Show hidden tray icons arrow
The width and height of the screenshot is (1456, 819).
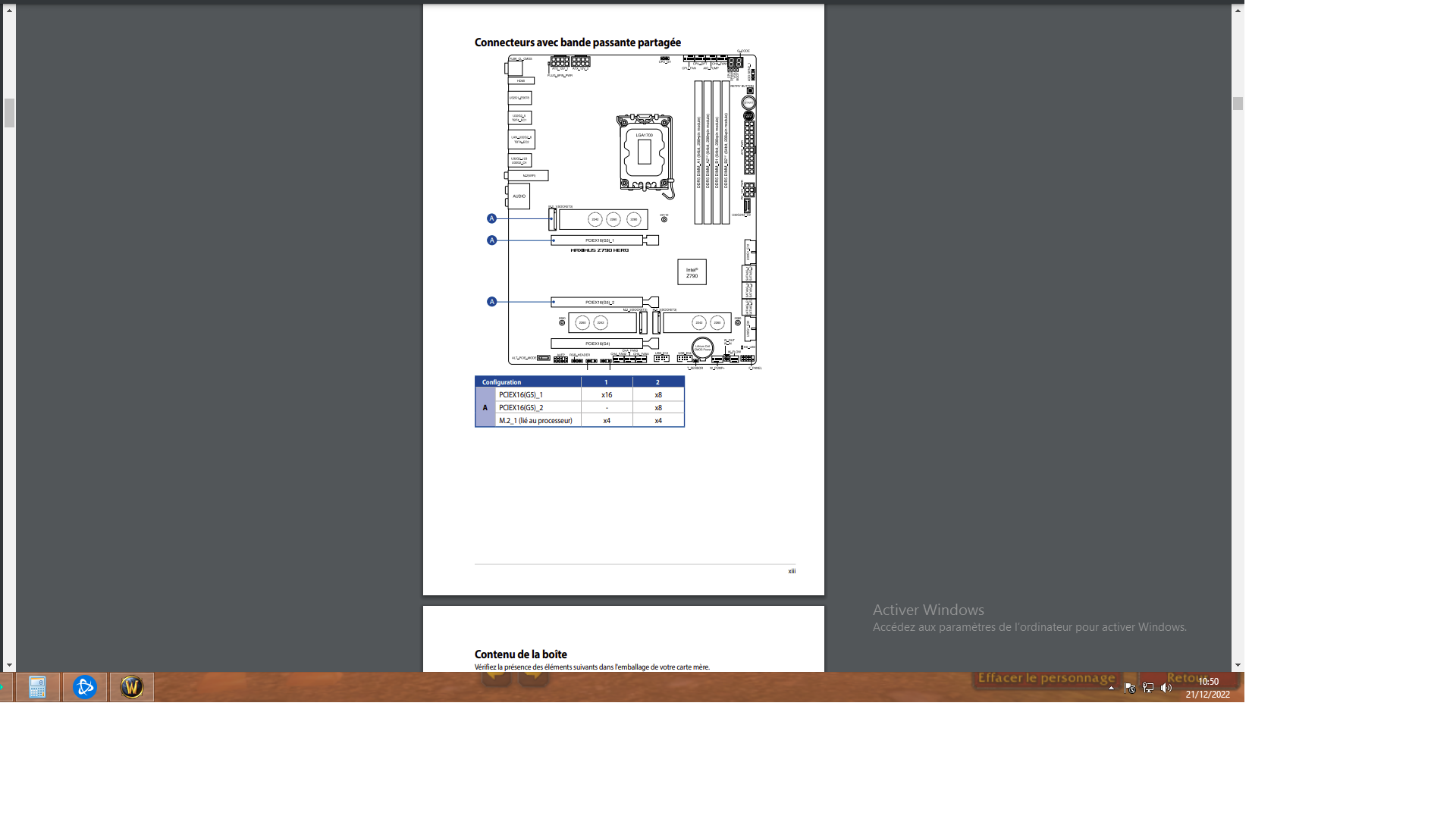(x=1112, y=688)
